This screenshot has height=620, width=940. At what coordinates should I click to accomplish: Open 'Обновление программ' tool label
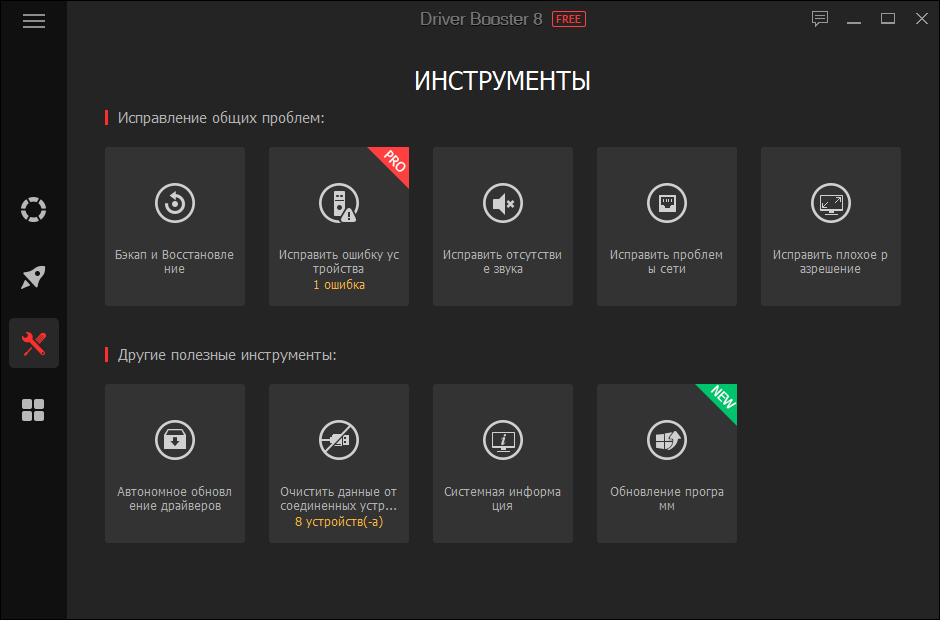point(667,499)
